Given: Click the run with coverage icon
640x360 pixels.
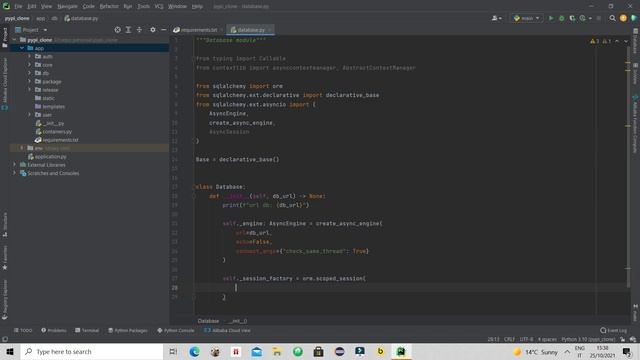Looking at the screenshot, I should coord(572,18).
